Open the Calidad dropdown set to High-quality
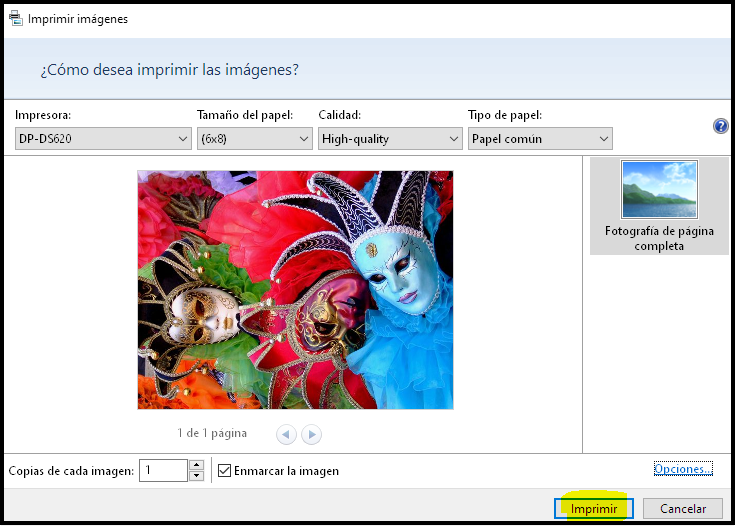This screenshot has width=735, height=526. tap(389, 139)
